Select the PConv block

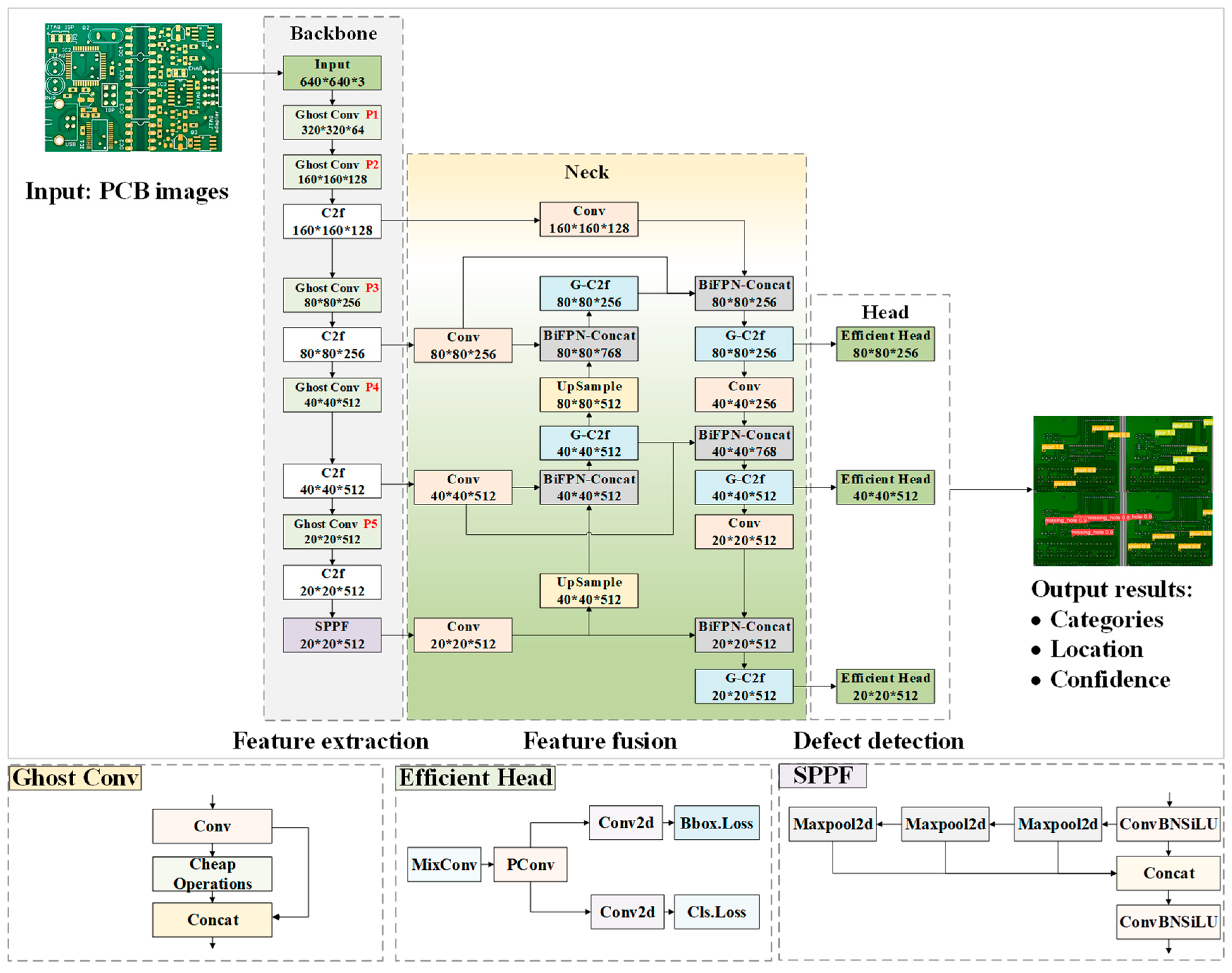(530, 865)
